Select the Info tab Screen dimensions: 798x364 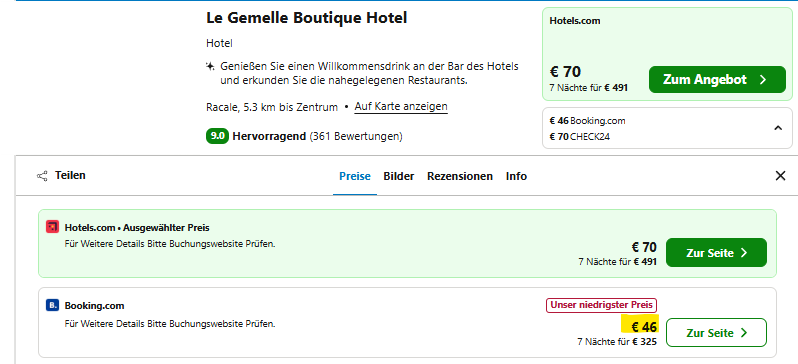coord(516,176)
